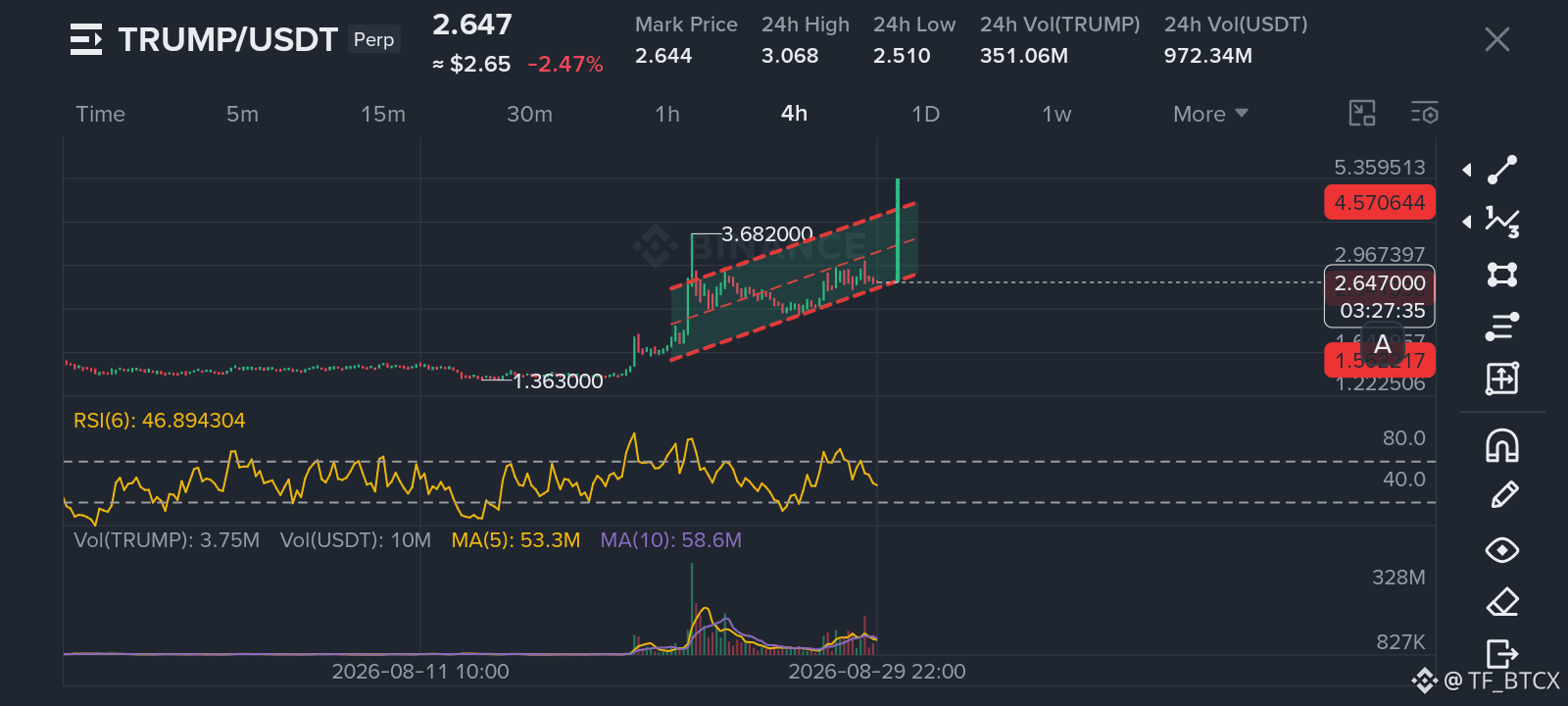Open the indicator settings icon
Viewport: 1568px width, 706px height.
coord(1425,114)
